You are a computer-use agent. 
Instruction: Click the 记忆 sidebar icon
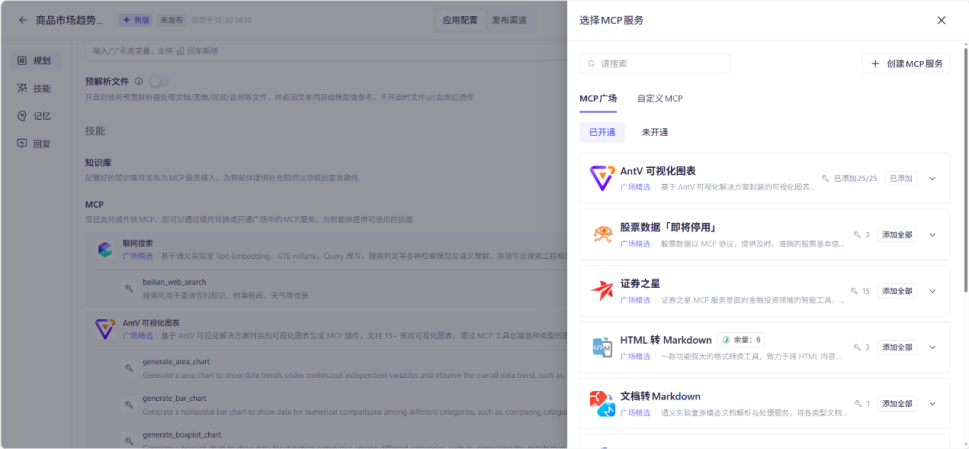coord(22,116)
